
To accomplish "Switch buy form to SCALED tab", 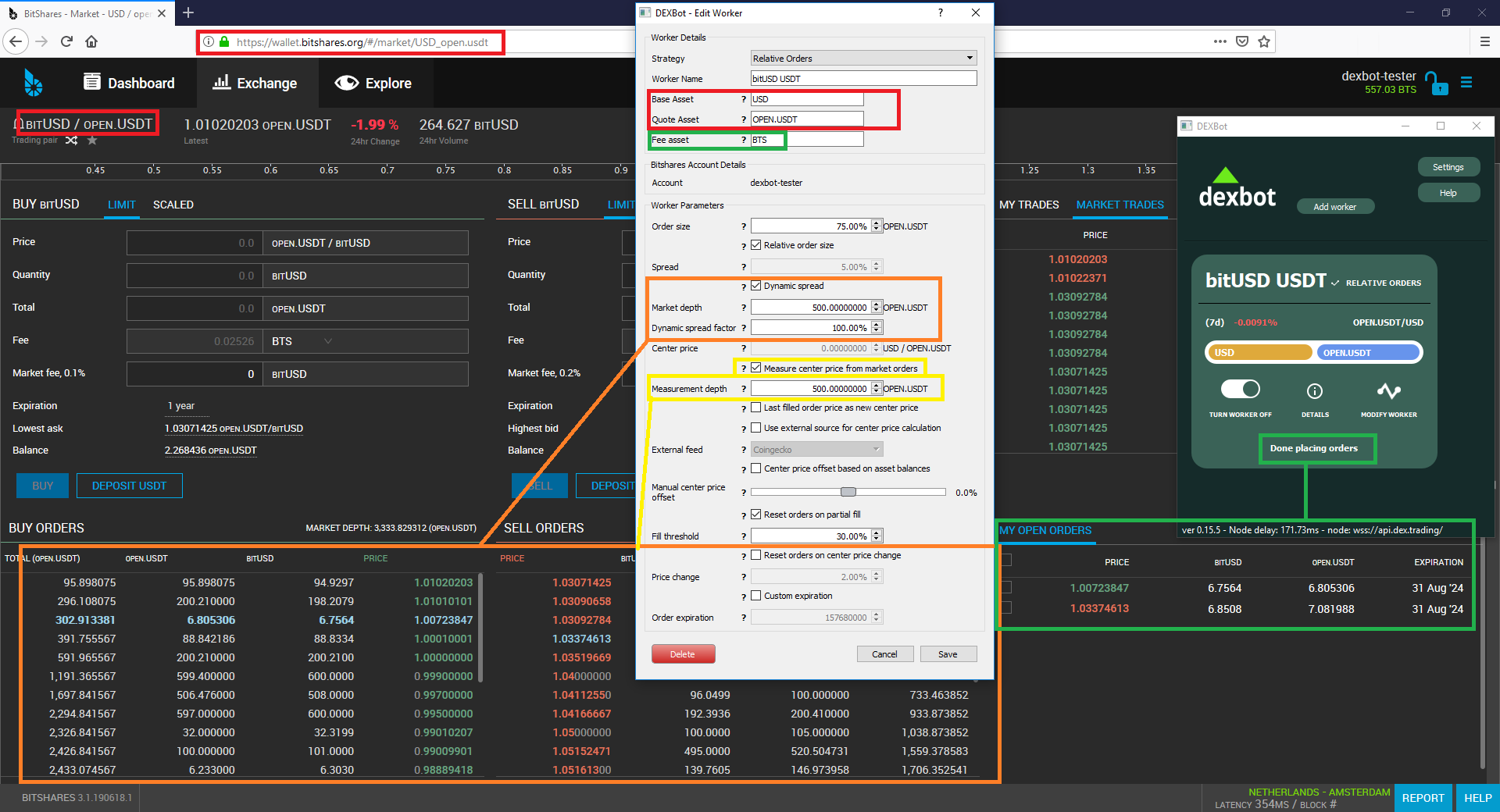I will pyautogui.click(x=173, y=205).
